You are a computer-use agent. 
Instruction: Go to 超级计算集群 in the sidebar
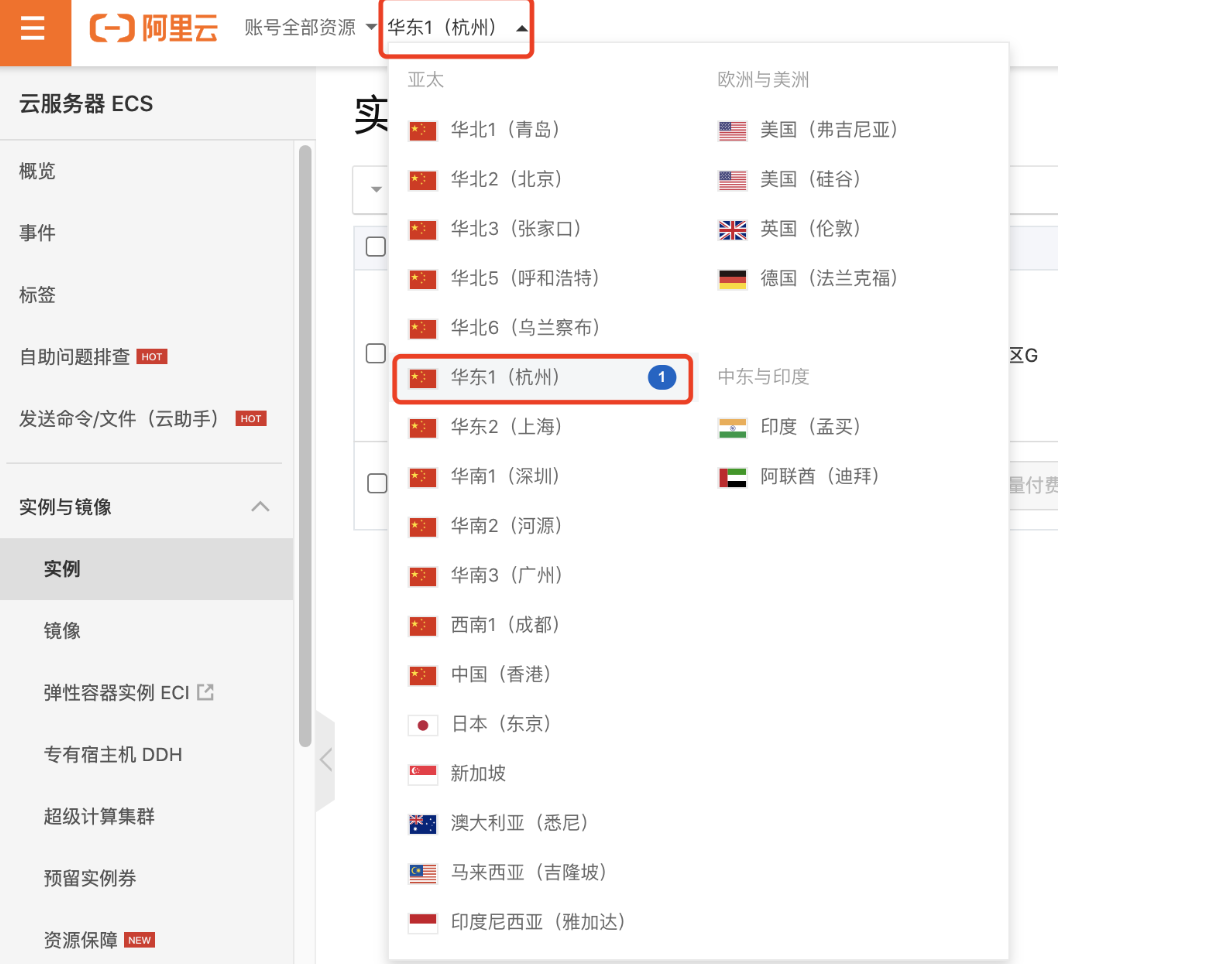click(x=99, y=816)
